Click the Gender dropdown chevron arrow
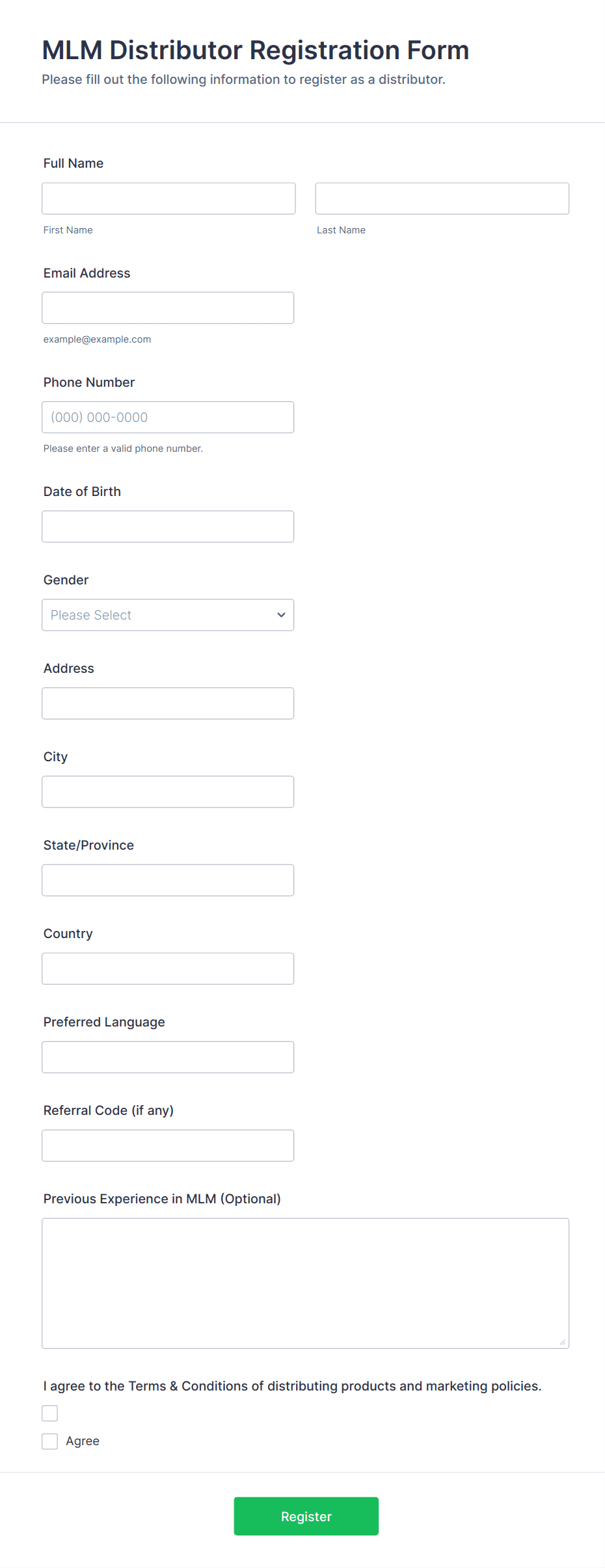Image resolution: width=605 pixels, height=1568 pixels. tap(281, 615)
